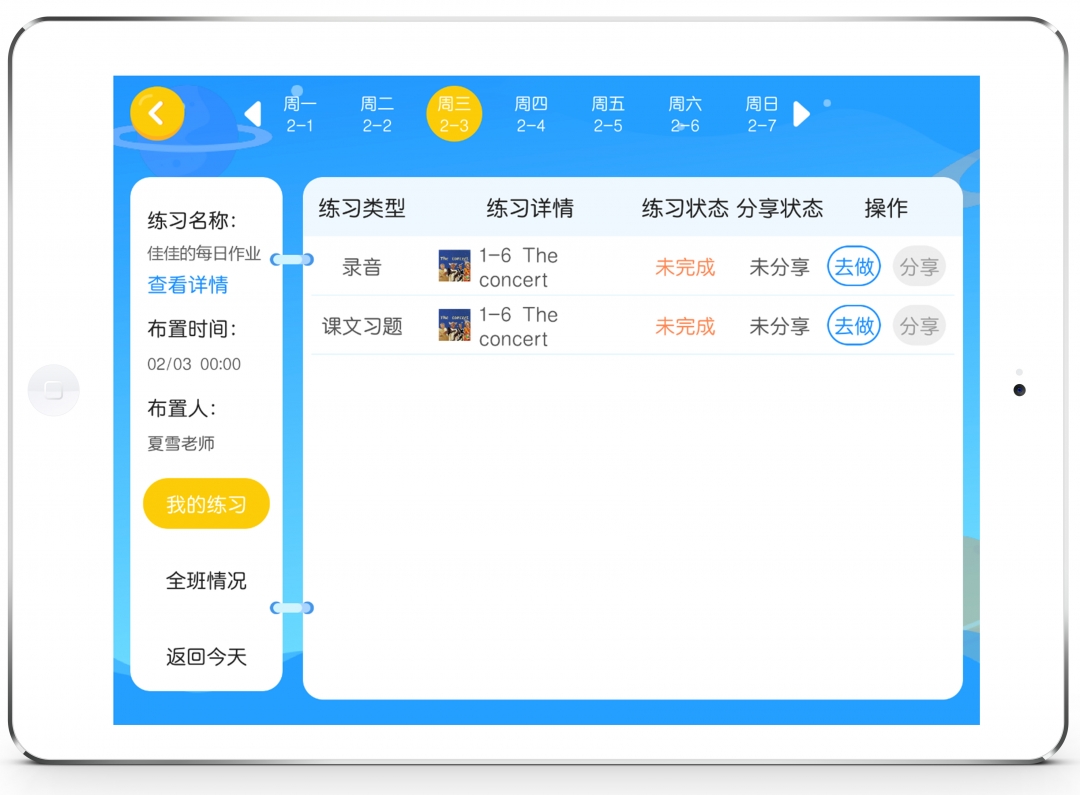Tap the iPad home button
The height and width of the screenshot is (795, 1080).
click(54, 390)
